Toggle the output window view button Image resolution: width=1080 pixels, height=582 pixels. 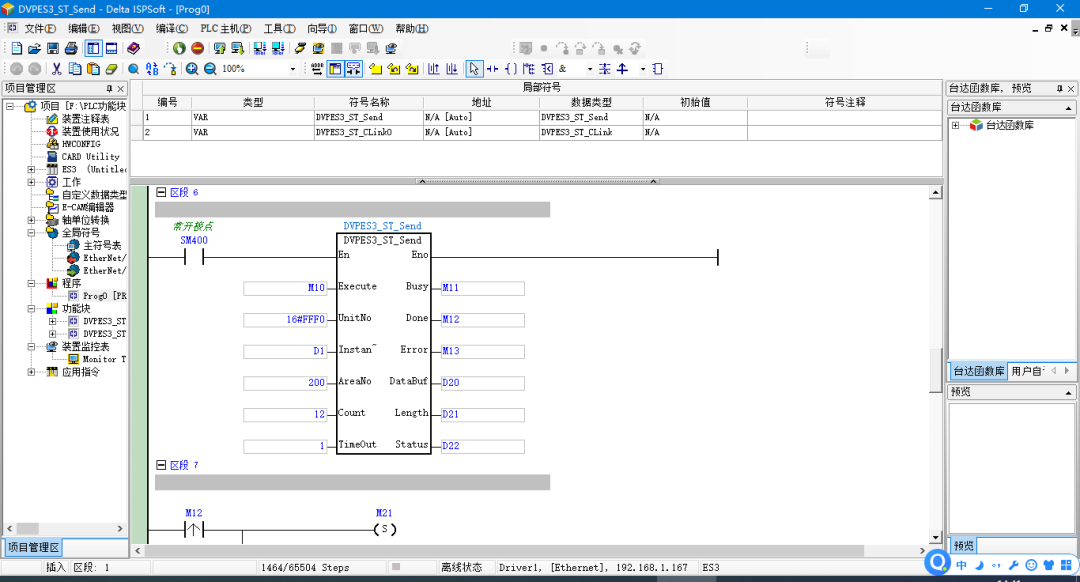pos(111,48)
